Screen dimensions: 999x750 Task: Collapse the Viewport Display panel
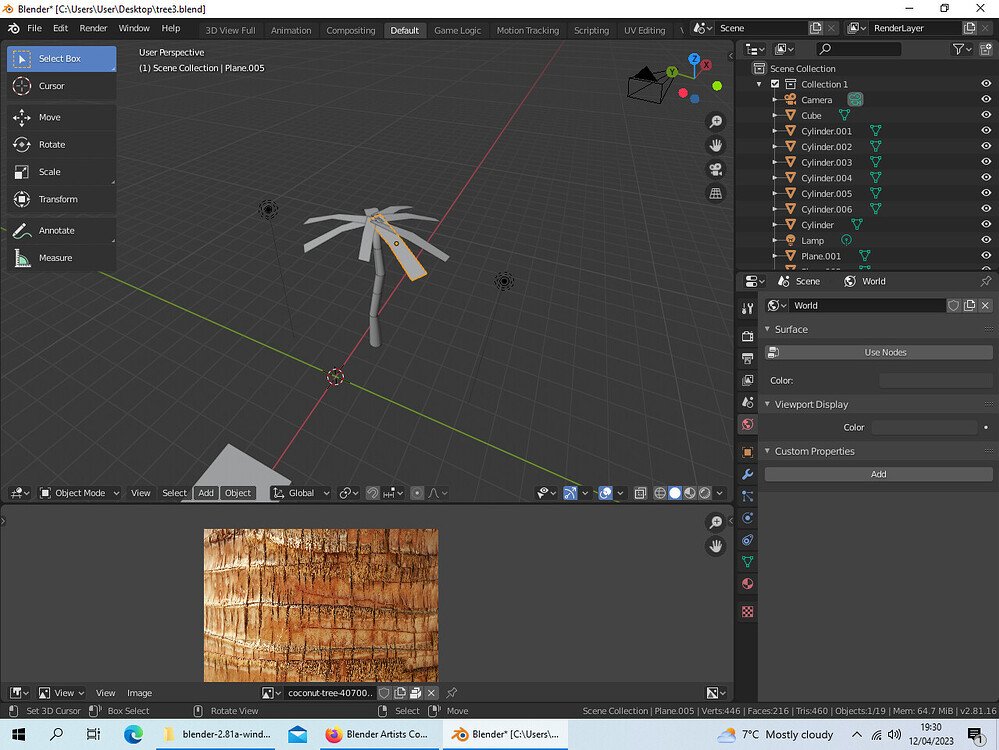(x=767, y=404)
